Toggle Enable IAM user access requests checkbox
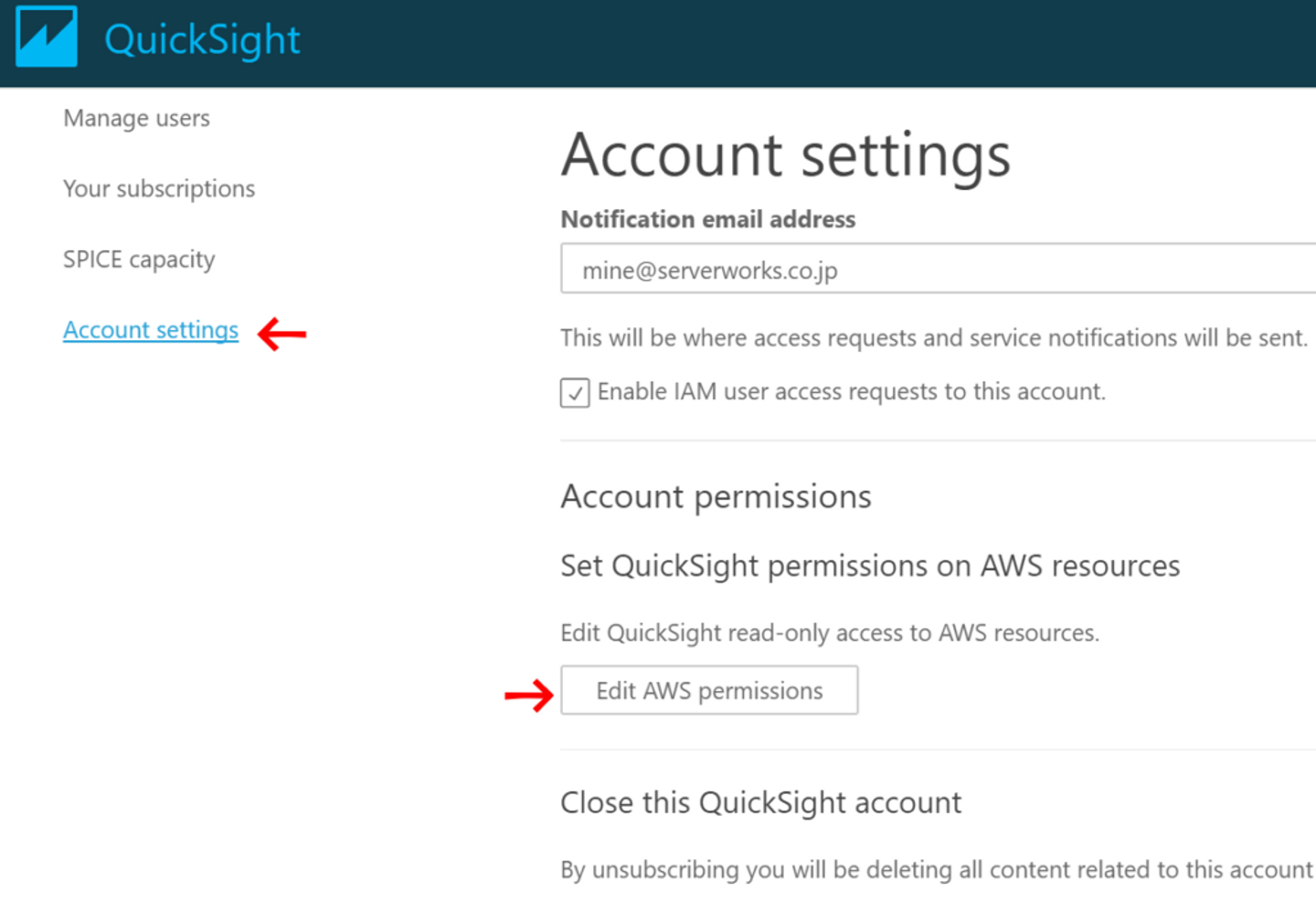This screenshot has width=1316, height=902. click(575, 393)
